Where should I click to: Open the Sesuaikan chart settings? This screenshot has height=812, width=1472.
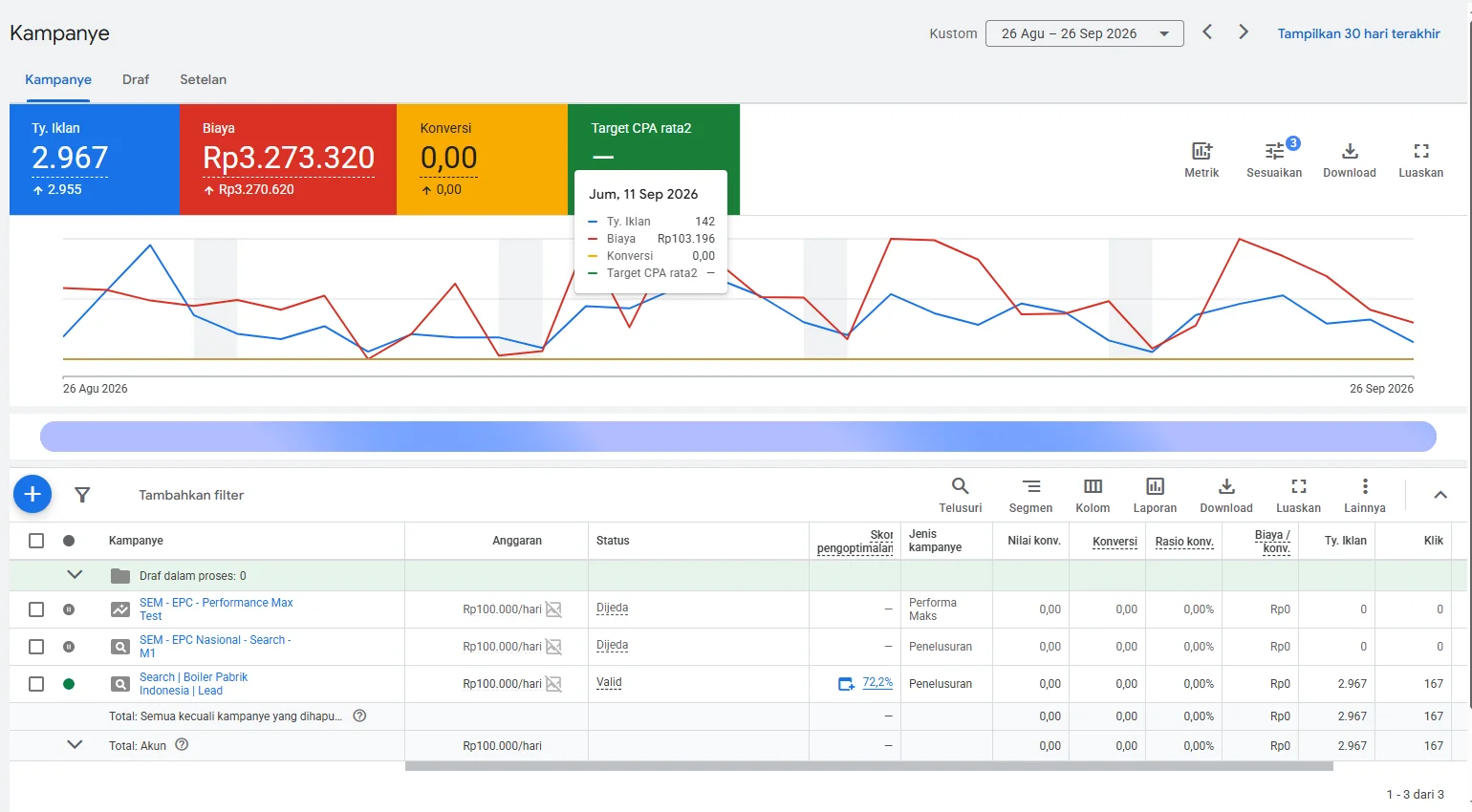pyautogui.click(x=1274, y=160)
